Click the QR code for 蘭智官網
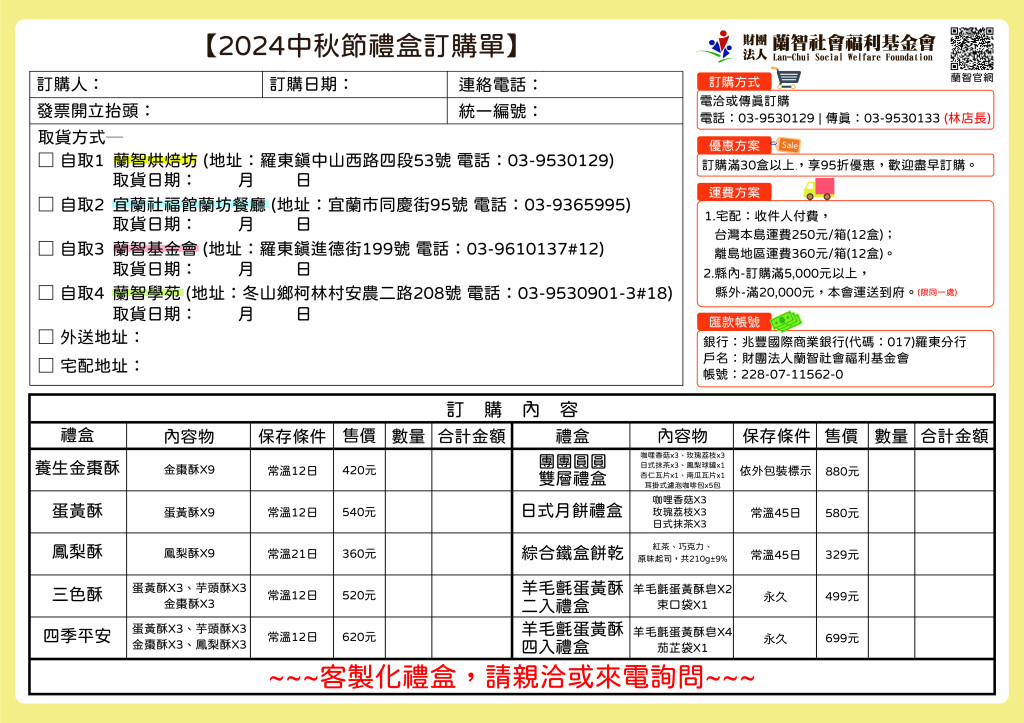The height and width of the screenshot is (723, 1024). click(972, 49)
